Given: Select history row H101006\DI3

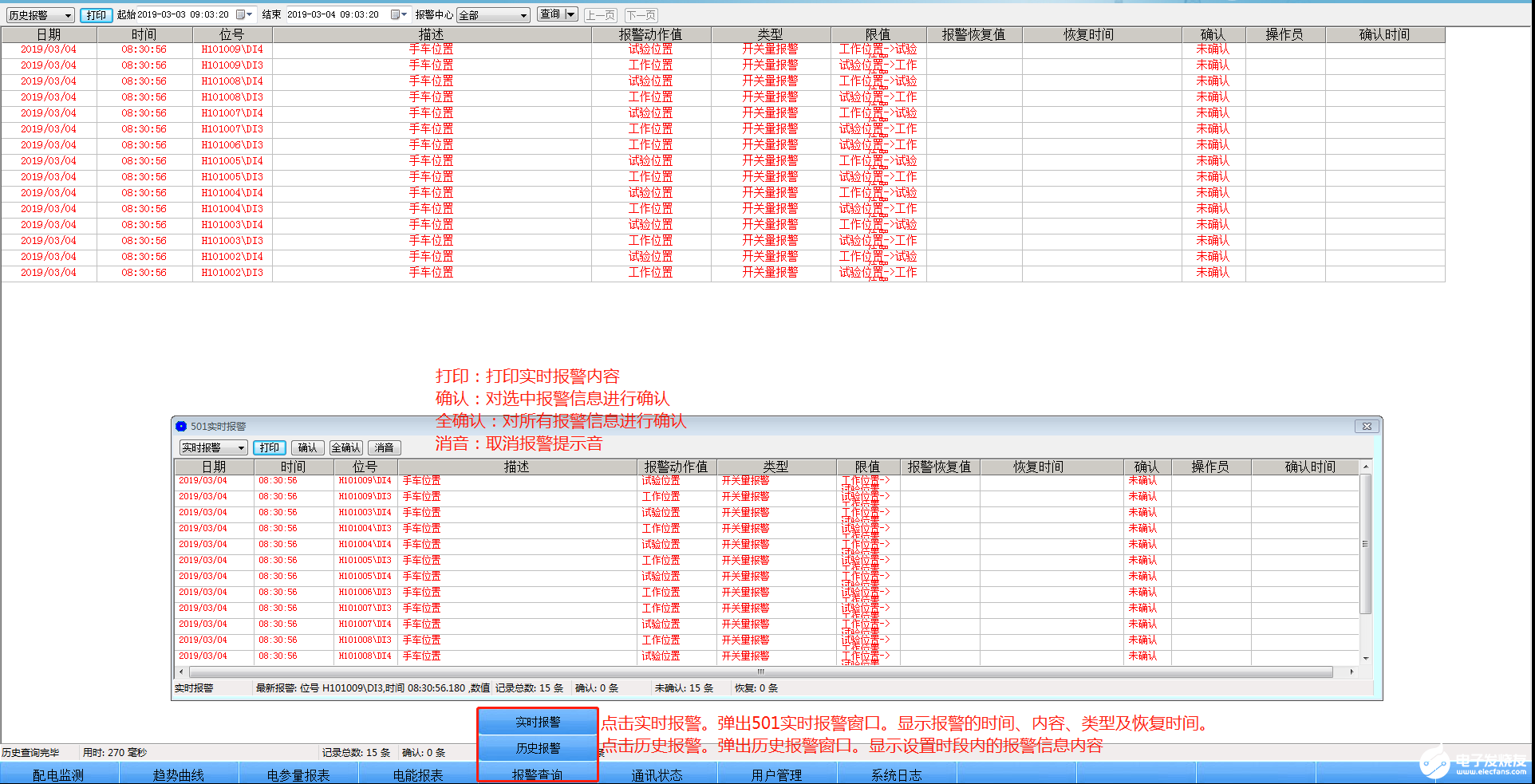Looking at the screenshot, I should pos(723,145).
